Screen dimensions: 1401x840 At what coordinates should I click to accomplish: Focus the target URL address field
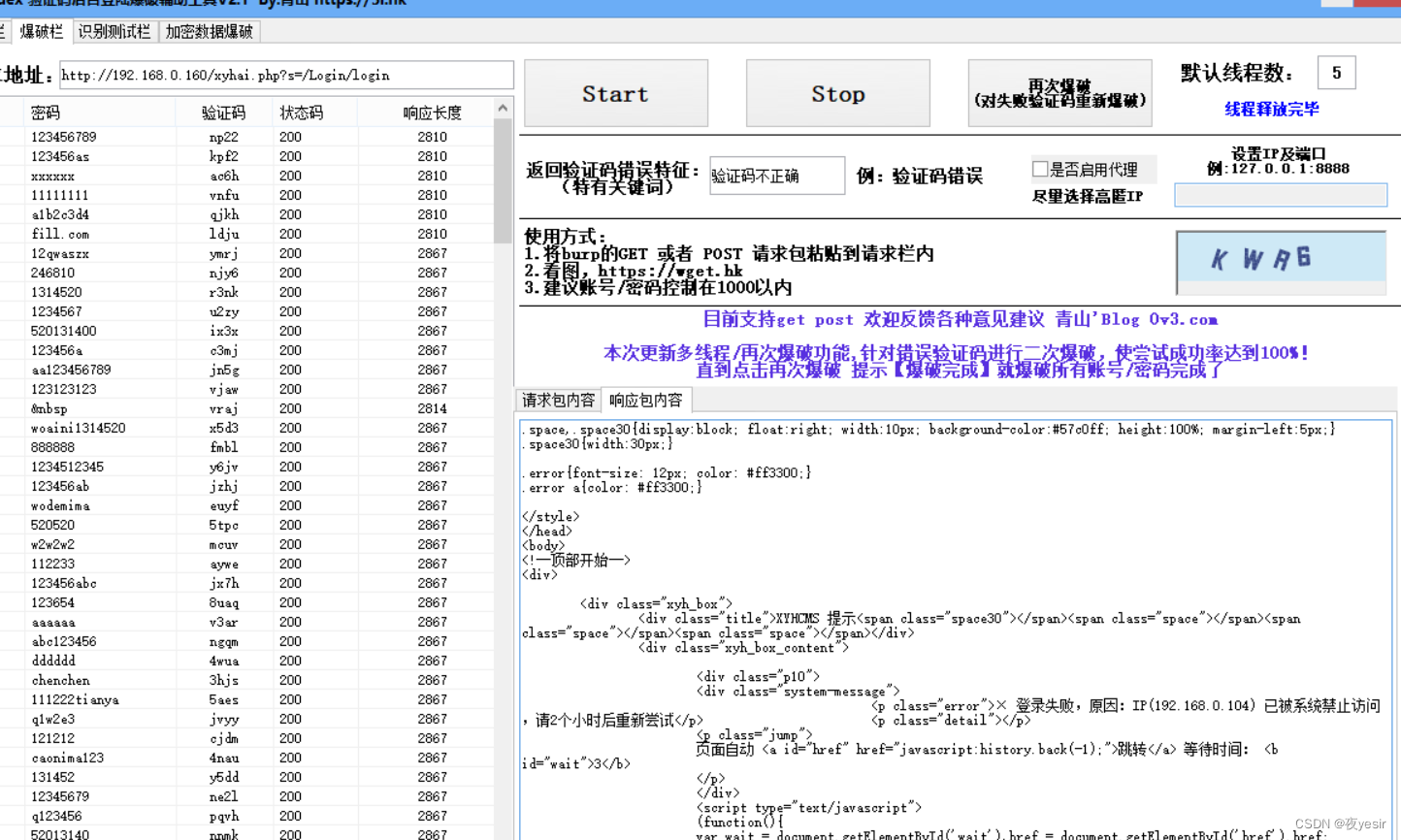click(286, 75)
